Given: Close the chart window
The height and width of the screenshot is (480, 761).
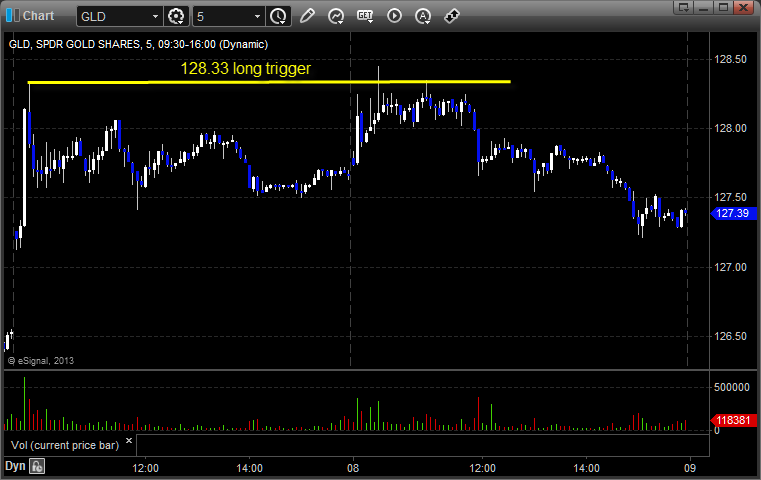Looking at the screenshot, I should pyautogui.click(x=743, y=7).
